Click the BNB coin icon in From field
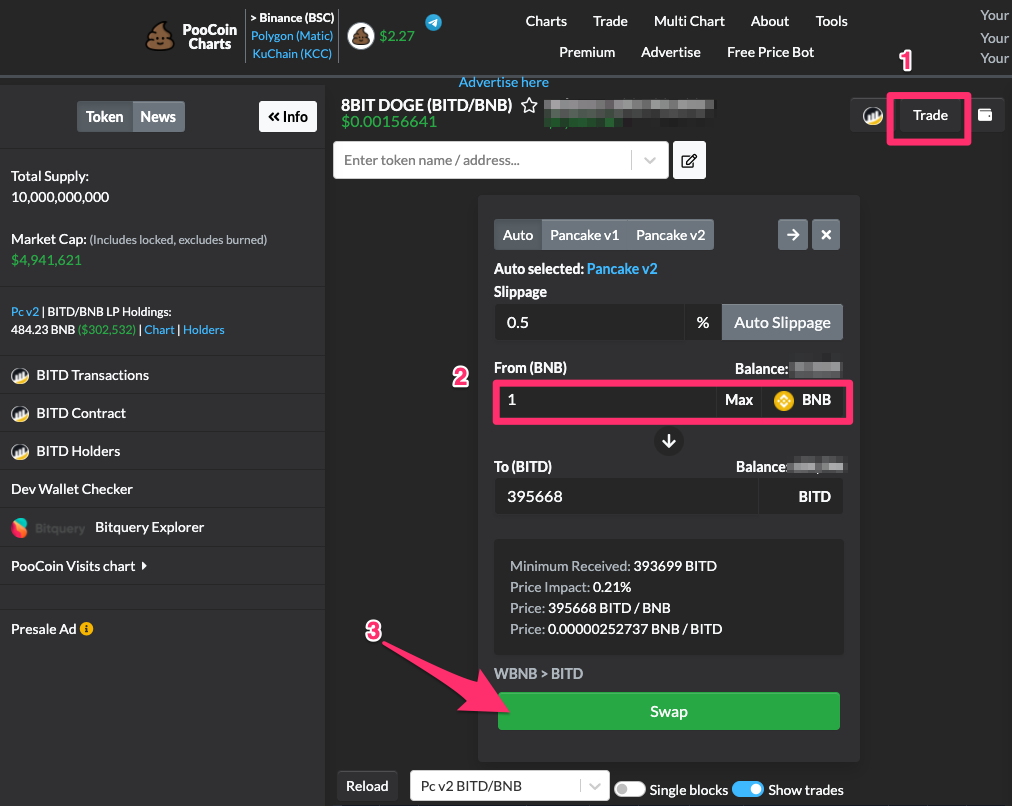 pos(784,401)
